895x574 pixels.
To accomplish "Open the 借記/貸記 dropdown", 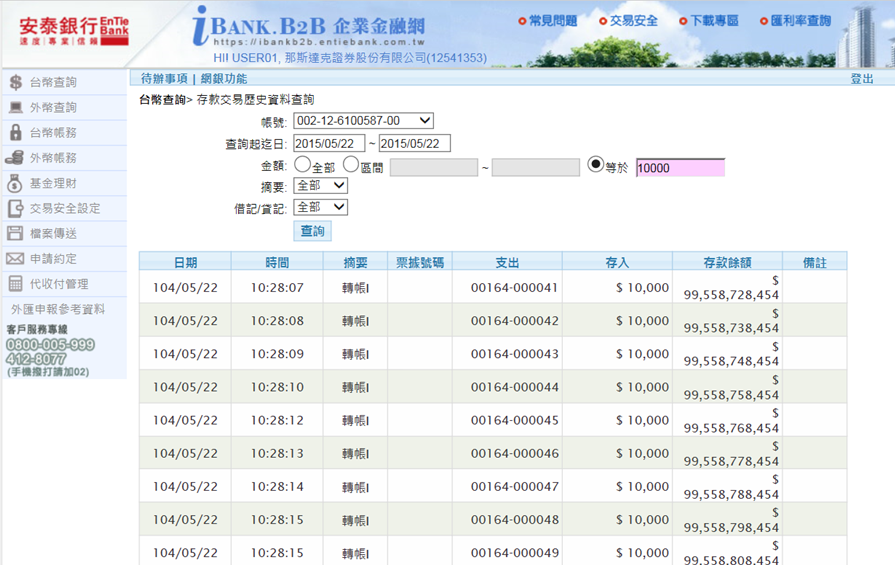I will pos(320,207).
